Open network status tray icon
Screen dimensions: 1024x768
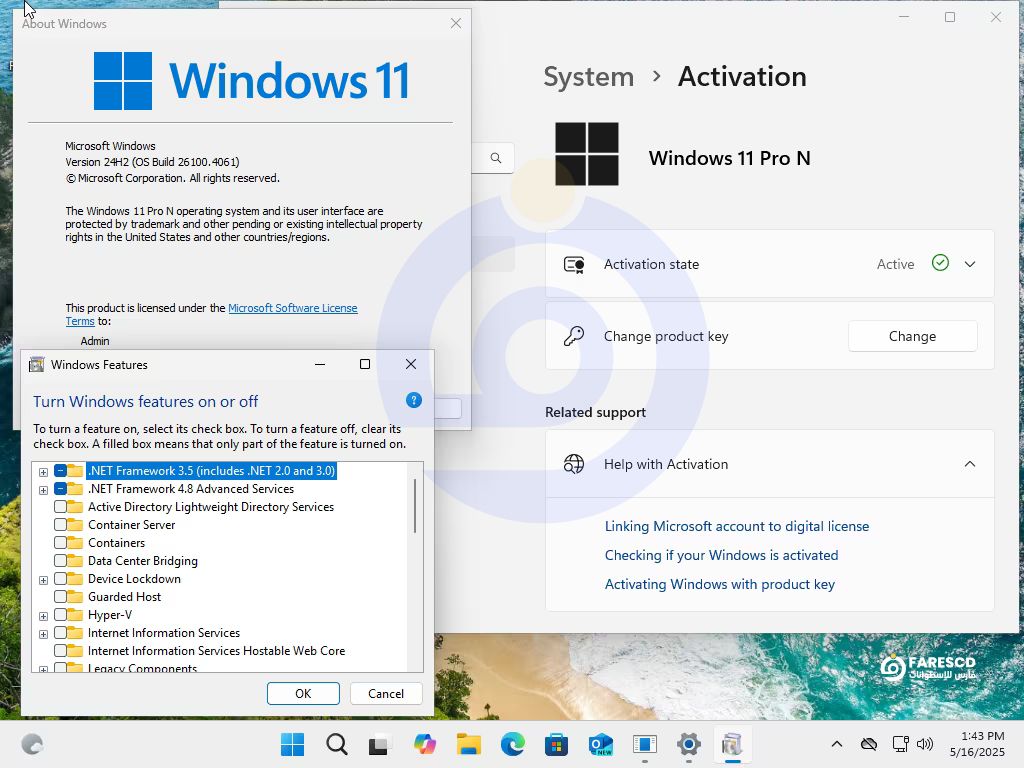[x=901, y=744]
